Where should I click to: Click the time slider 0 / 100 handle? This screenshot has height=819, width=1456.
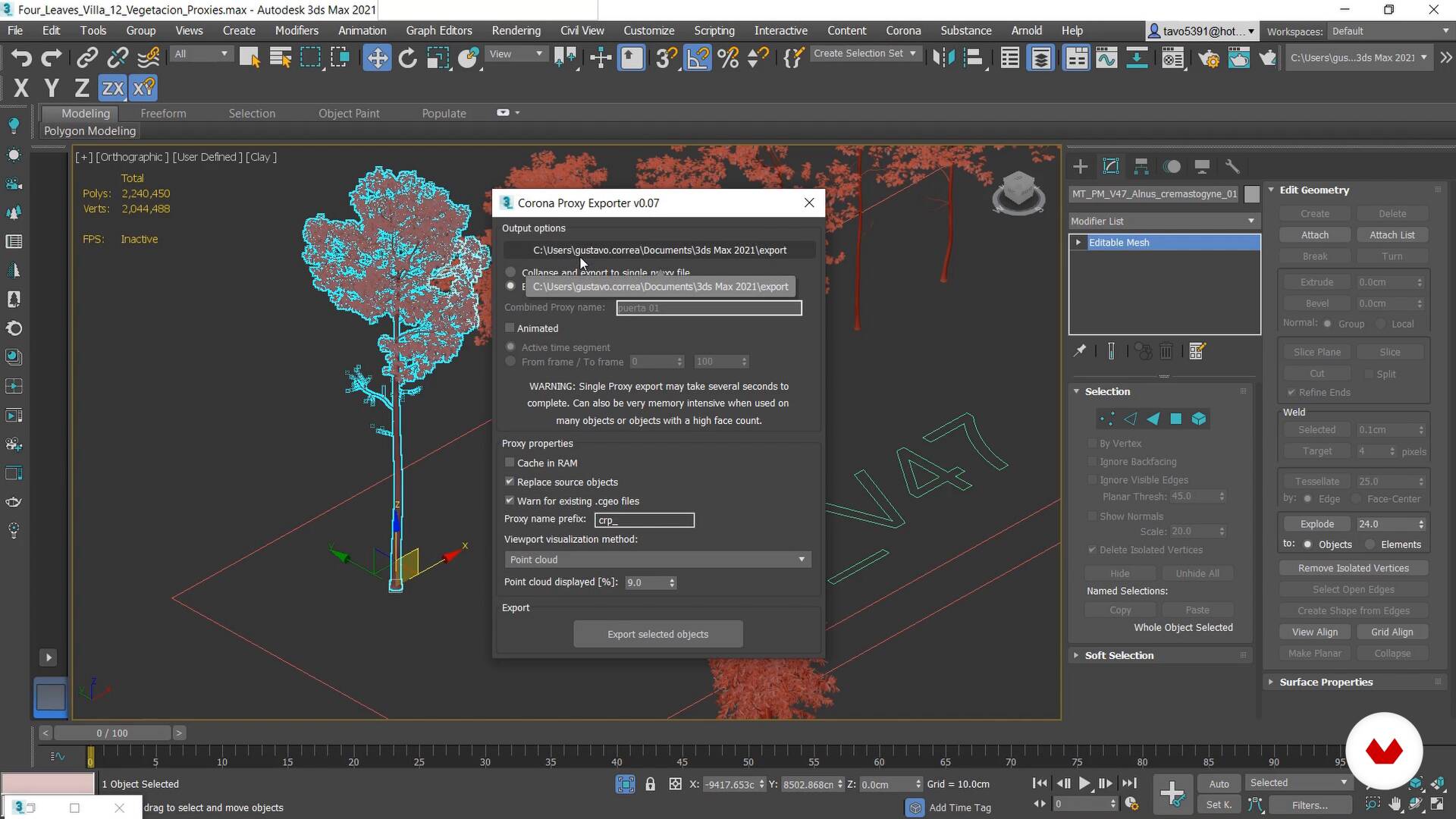(112, 733)
